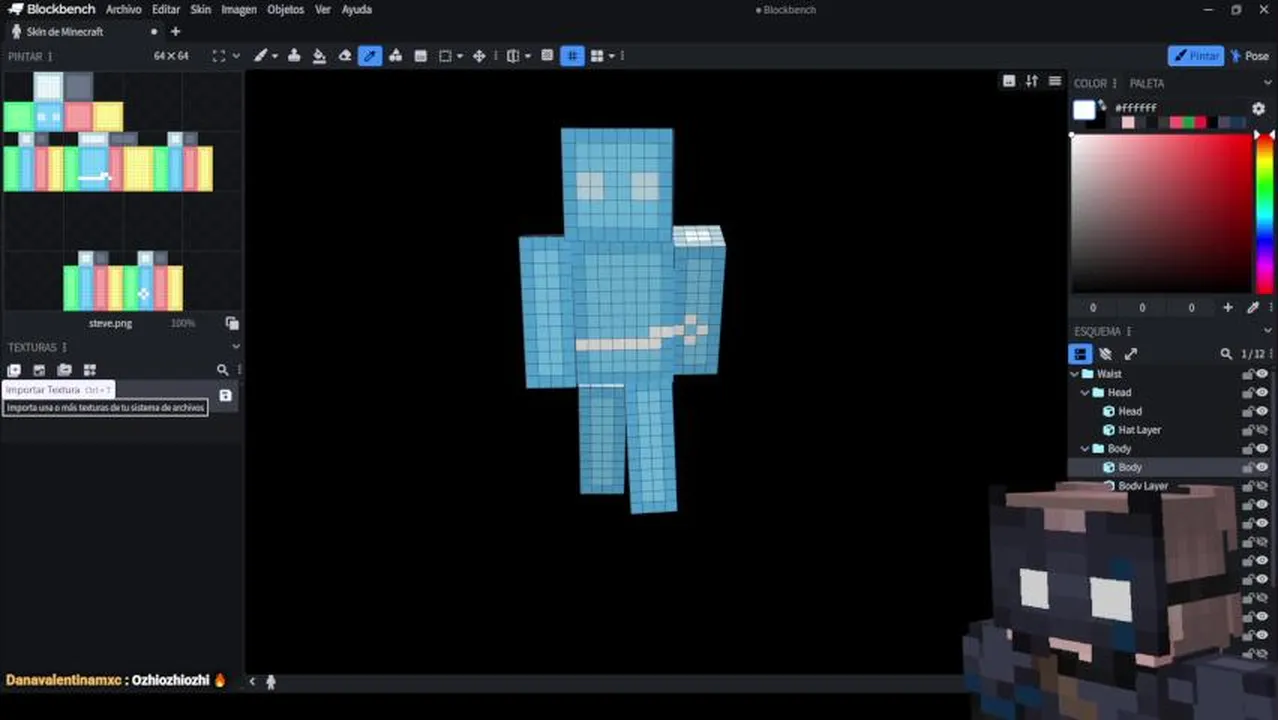Click the Import Texture icon
Screen dimensions: 1278x720
14,370
